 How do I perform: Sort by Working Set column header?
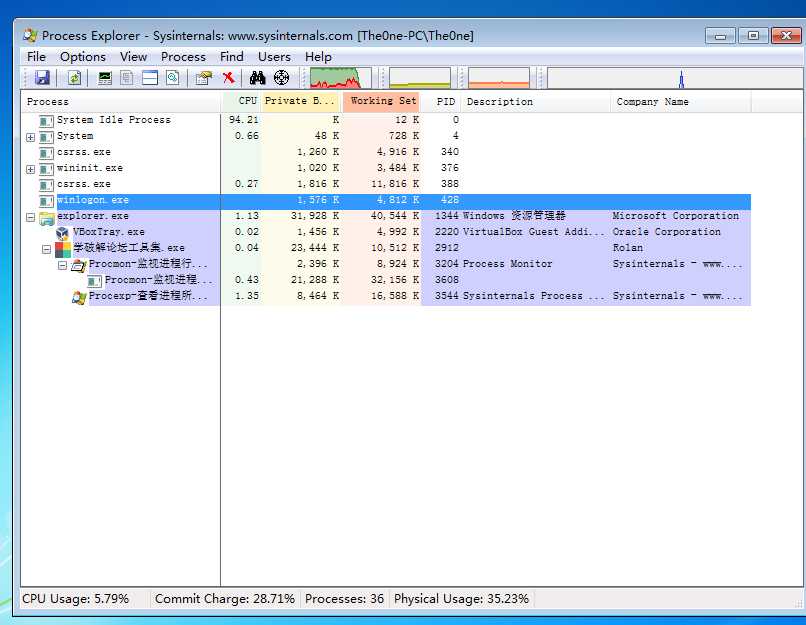(x=382, y=101)
